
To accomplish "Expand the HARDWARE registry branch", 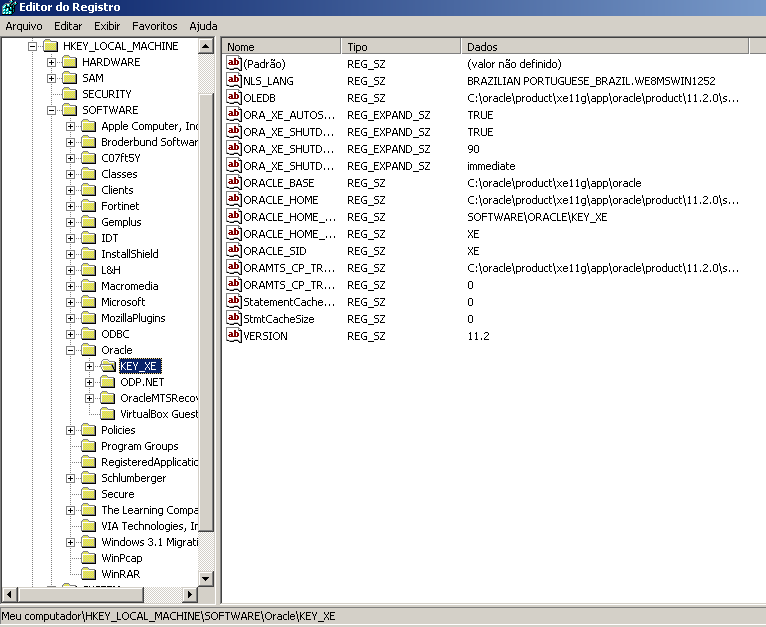I will (x=52, y=62).
